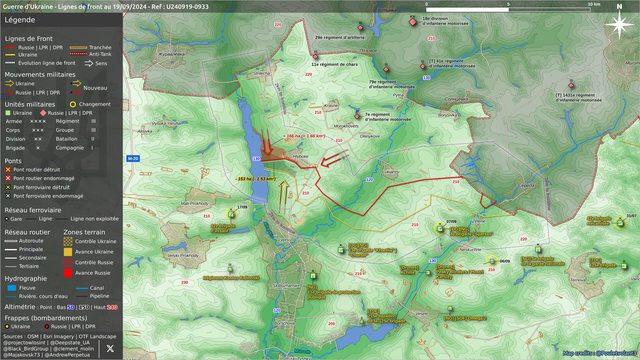This screenshot has height=360, width=640.
Task: Click the Légende panel title
Action: [x=20, y=20]
